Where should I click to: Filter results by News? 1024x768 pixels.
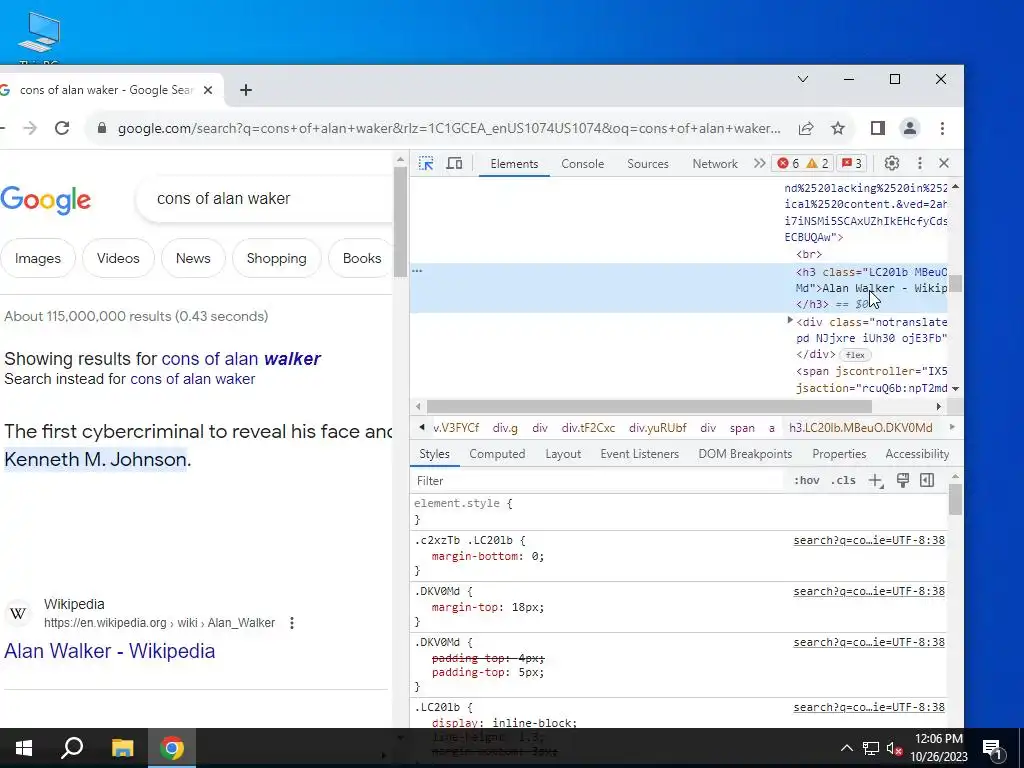click(x=193, y=259)
